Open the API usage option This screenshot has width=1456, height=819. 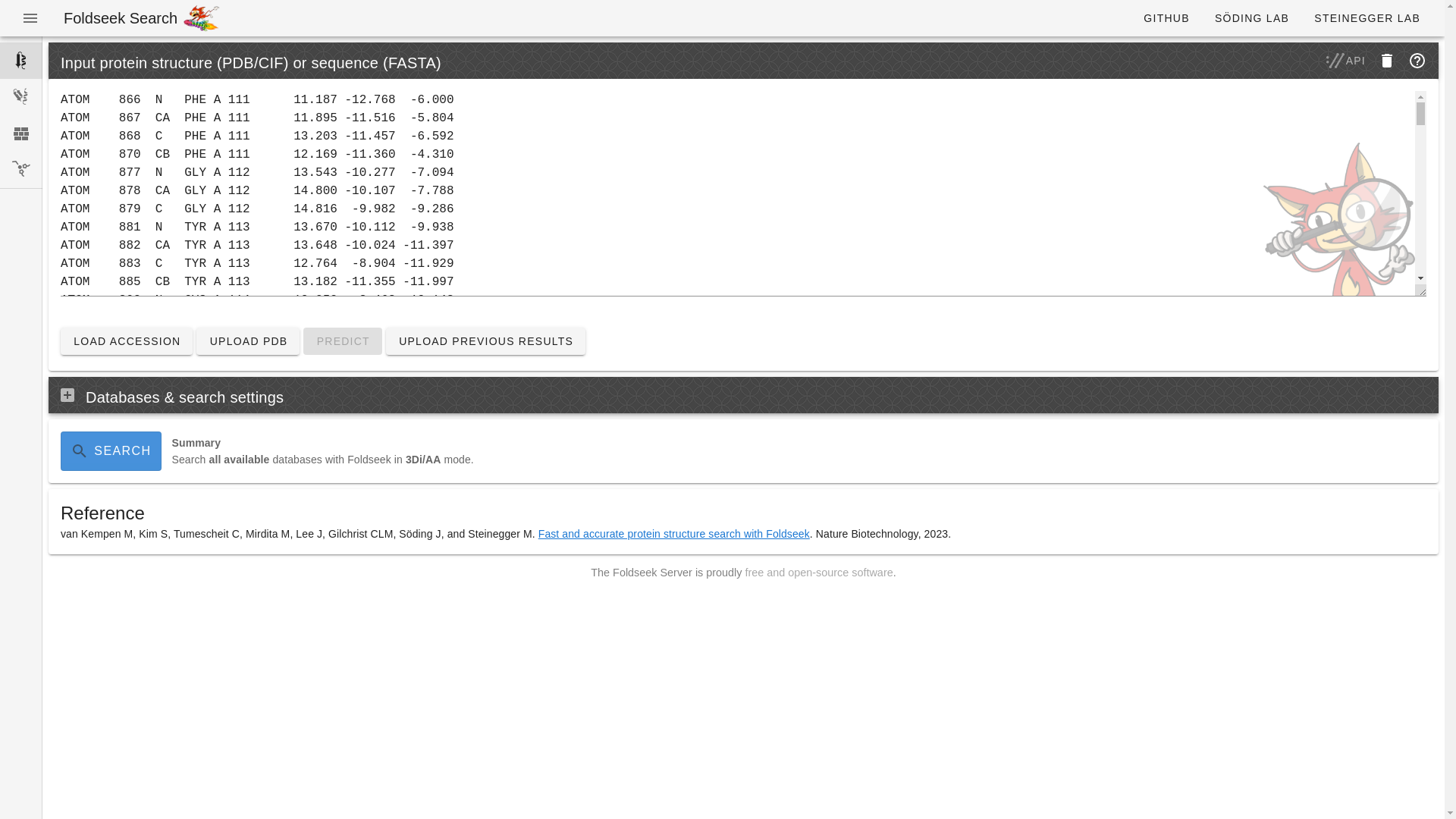click(x=1346, y=61)
